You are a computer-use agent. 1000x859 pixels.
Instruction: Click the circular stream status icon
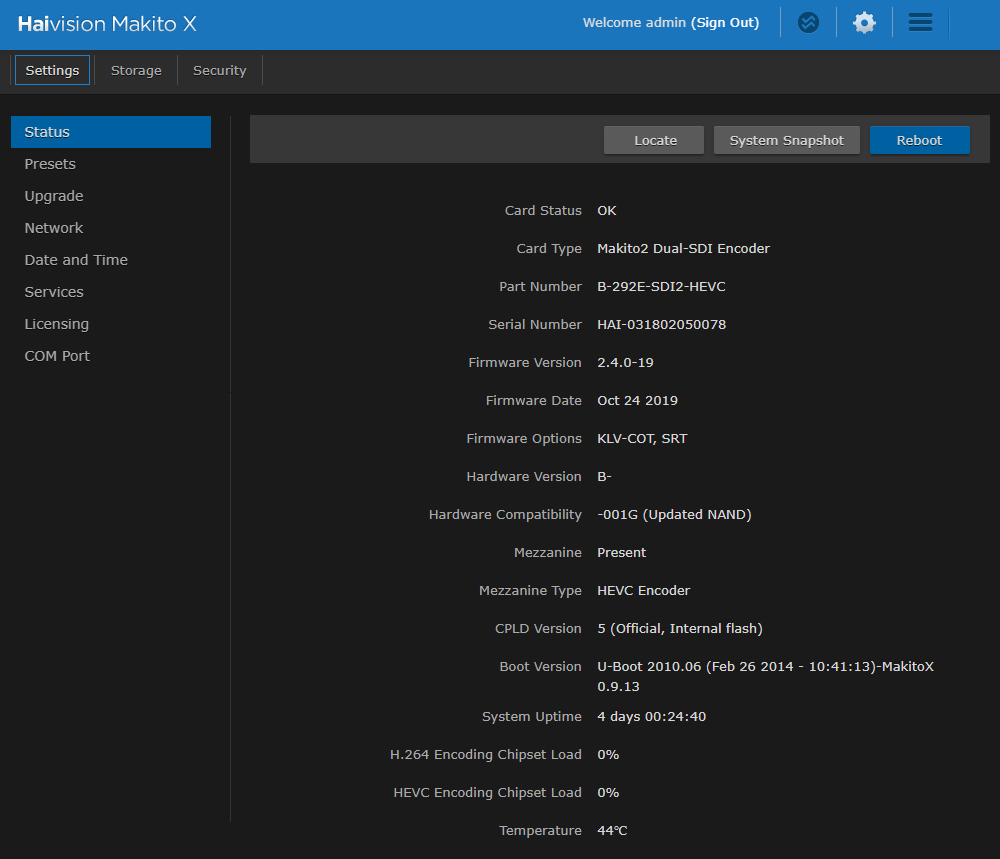point(808,22)
